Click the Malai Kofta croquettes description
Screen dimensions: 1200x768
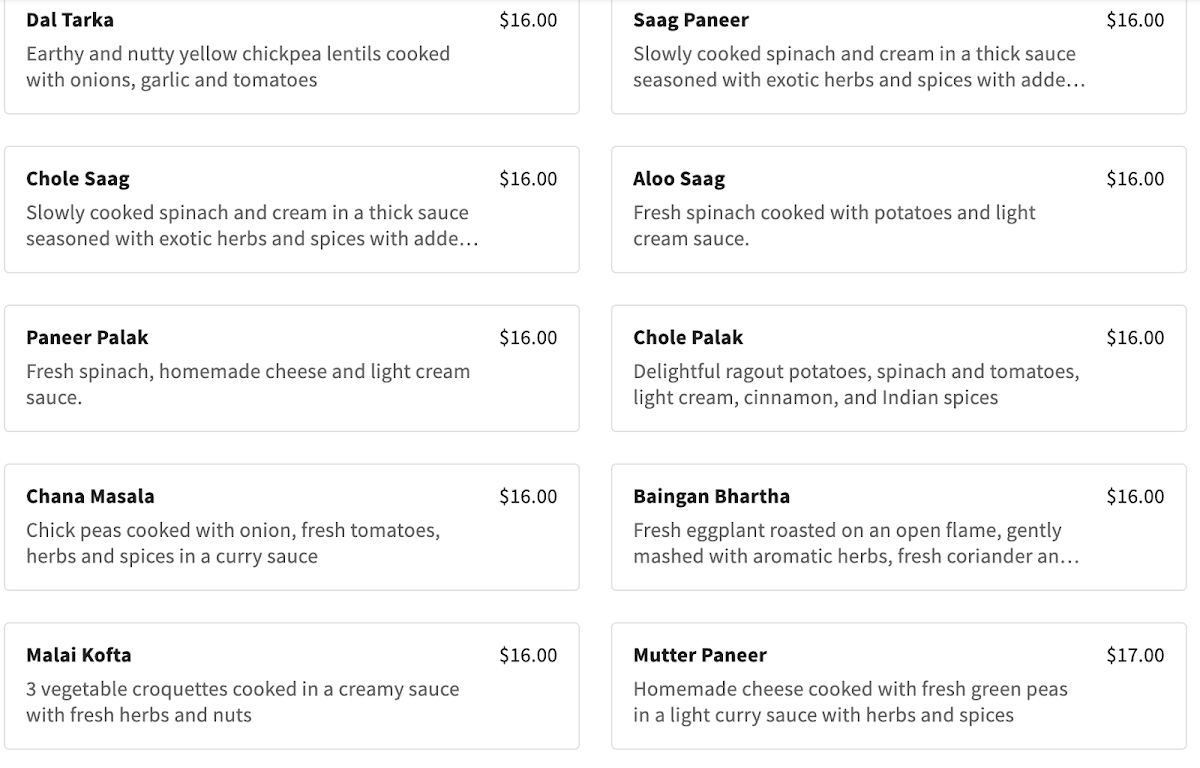click(x=242, y=702)
